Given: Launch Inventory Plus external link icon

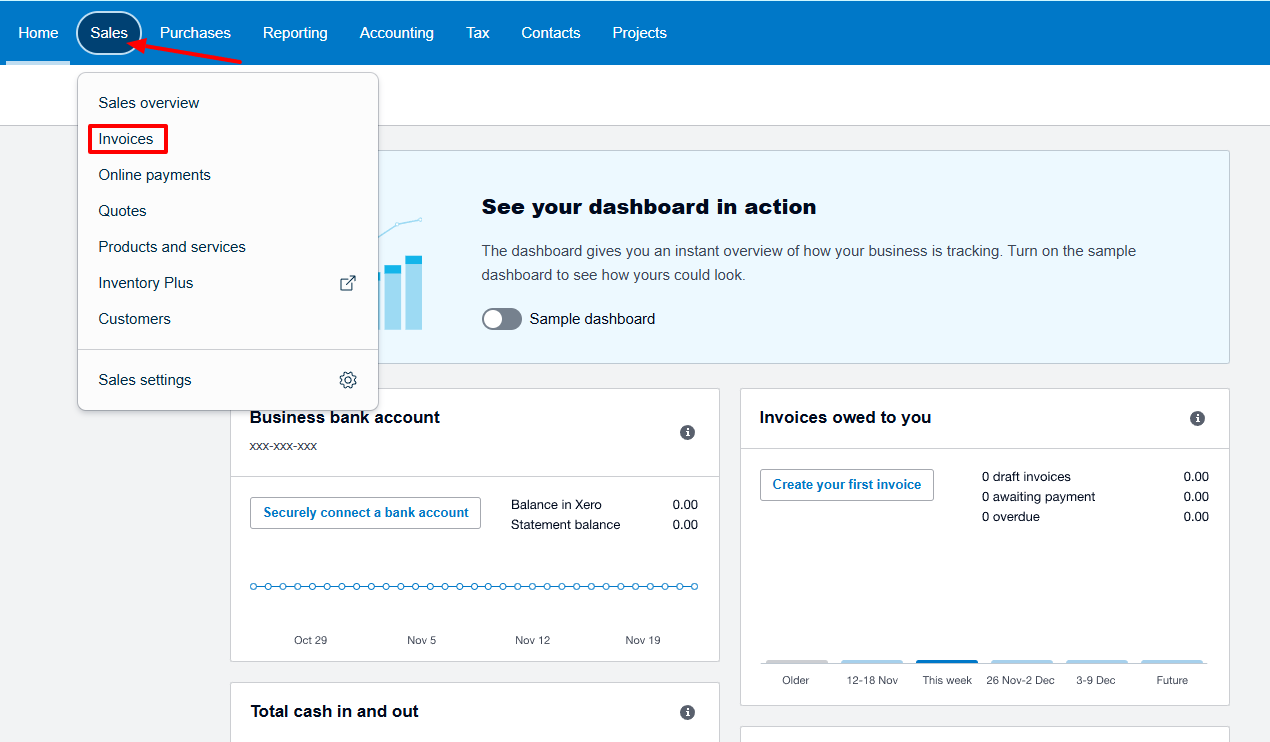Looking at the screenshot, I should coord(347,283).
